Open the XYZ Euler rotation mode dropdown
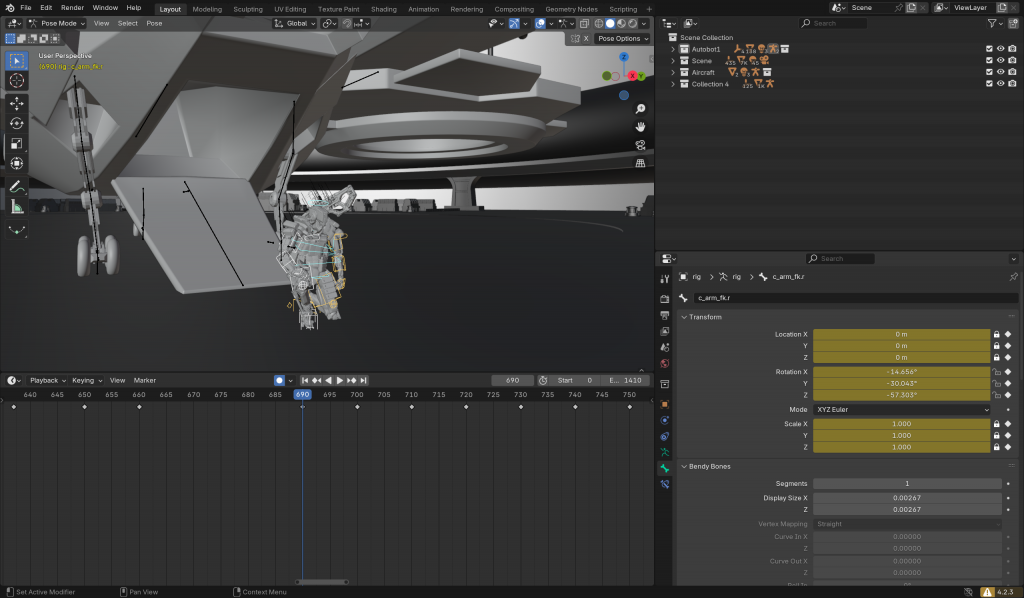 901,409
